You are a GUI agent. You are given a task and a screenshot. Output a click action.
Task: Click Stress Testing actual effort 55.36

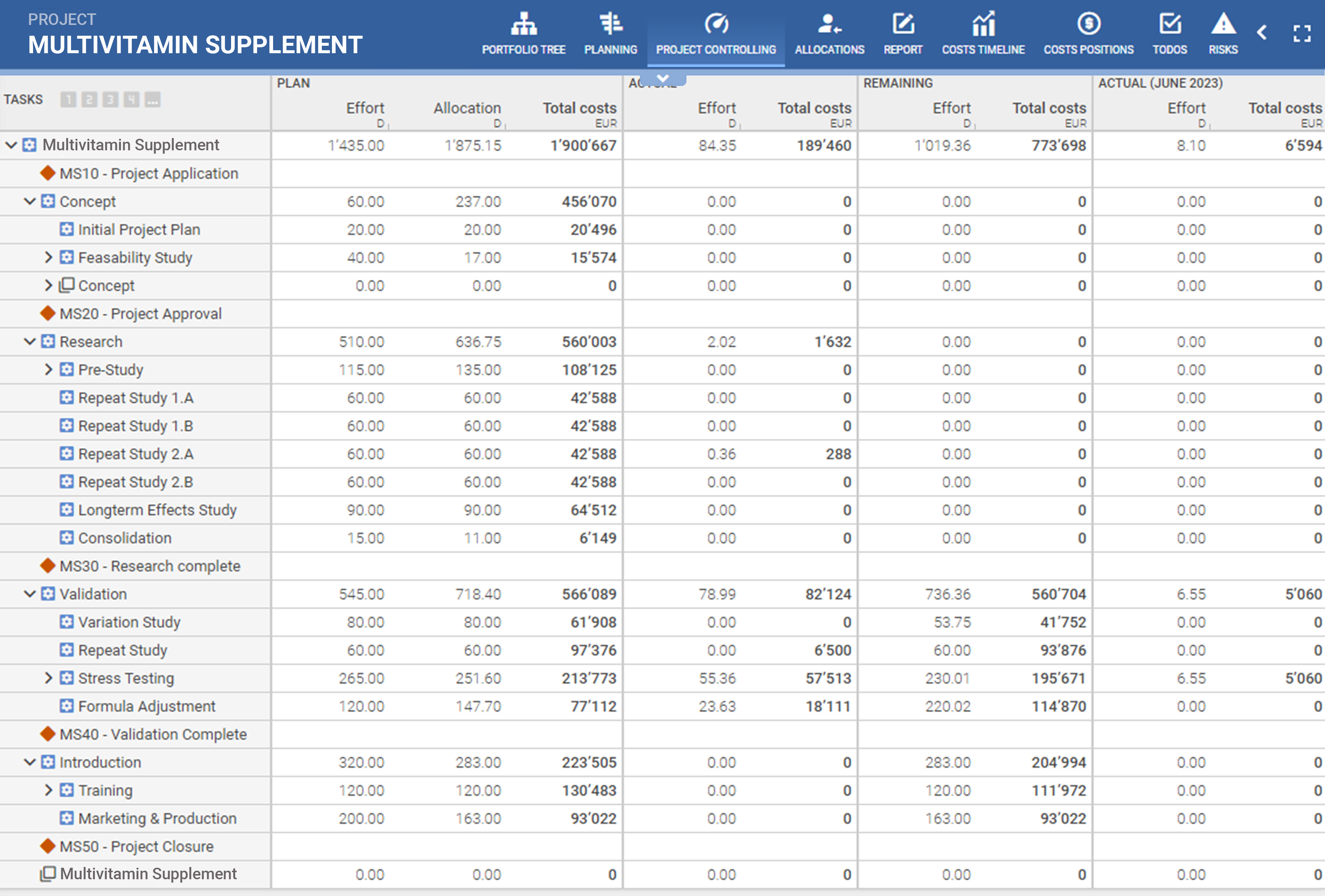(717, 678)
